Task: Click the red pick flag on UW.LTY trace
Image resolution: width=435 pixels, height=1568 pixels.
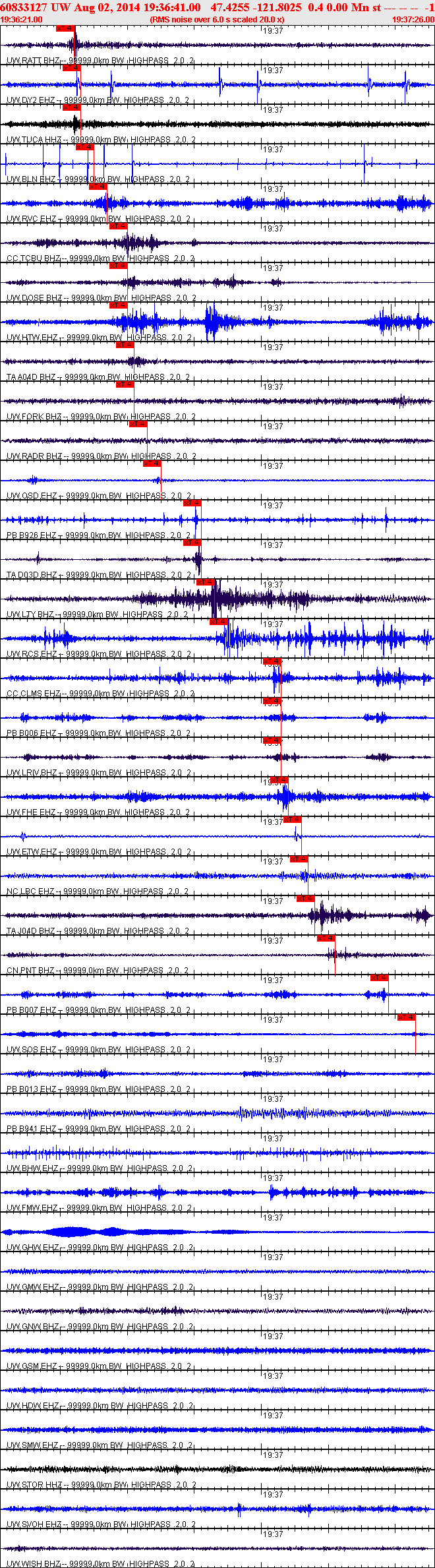Action: coord(206,582)
